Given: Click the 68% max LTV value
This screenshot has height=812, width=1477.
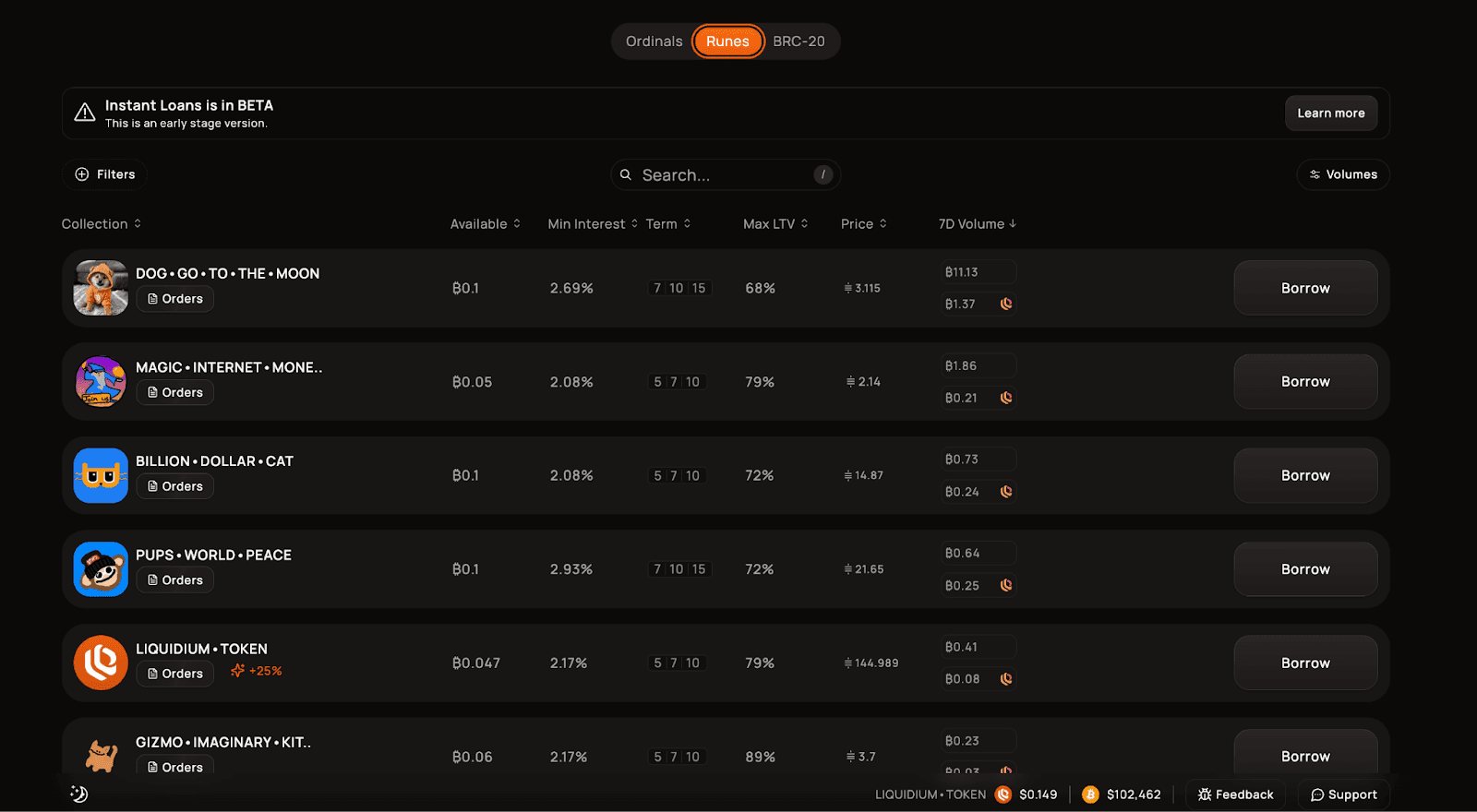Looking at the screenshot, I should tap(760, 288).
